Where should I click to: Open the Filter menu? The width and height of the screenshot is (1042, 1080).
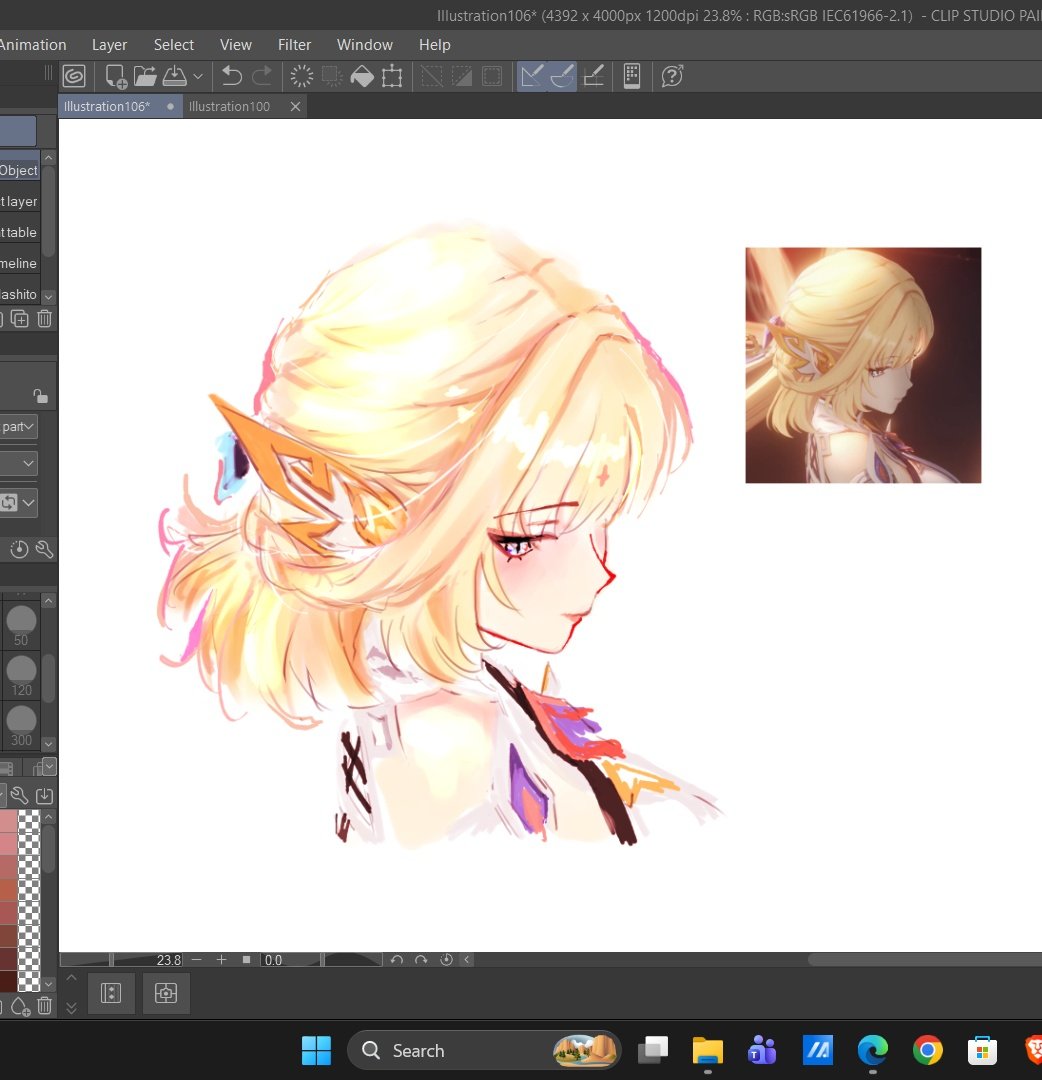[x=294, y=45]
